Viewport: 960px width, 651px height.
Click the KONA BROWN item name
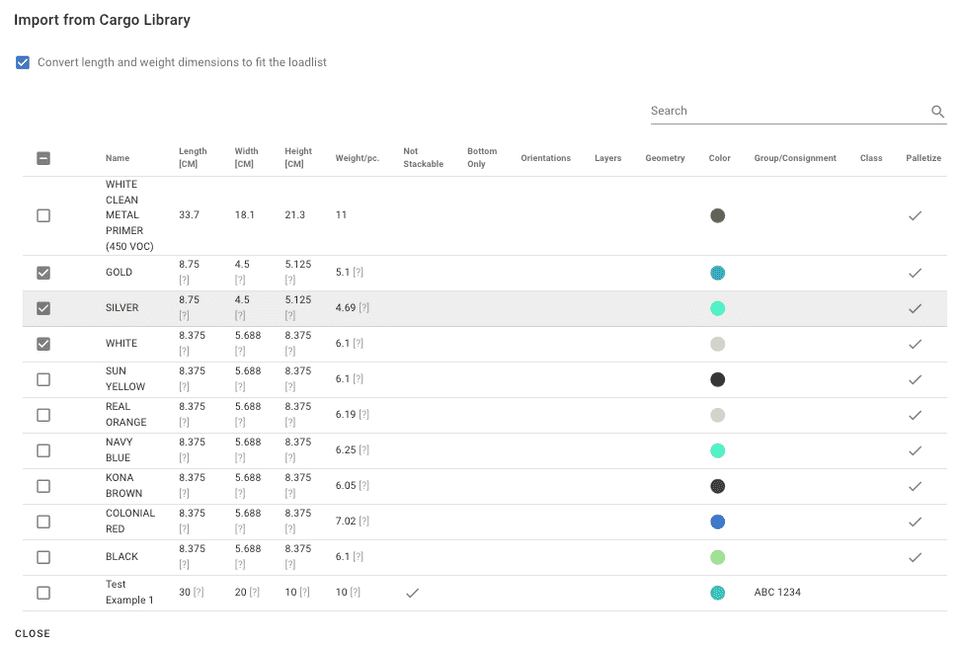(124, 486)
